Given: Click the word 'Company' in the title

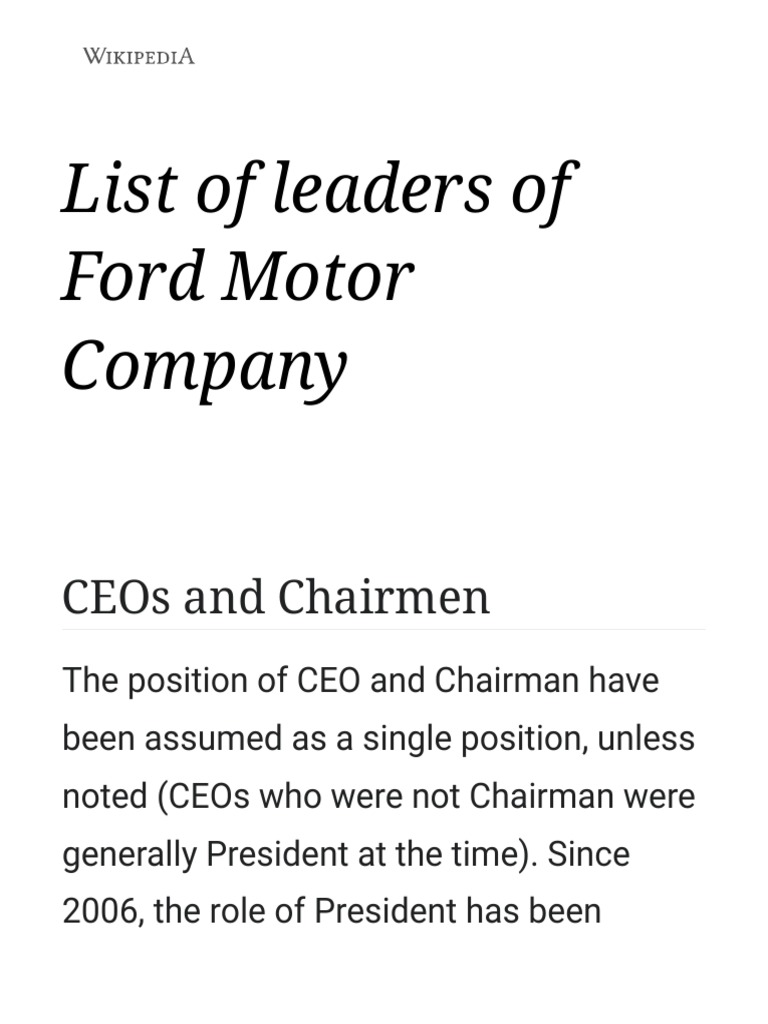Looking at the screenshot, I should (x=205, y=366).
